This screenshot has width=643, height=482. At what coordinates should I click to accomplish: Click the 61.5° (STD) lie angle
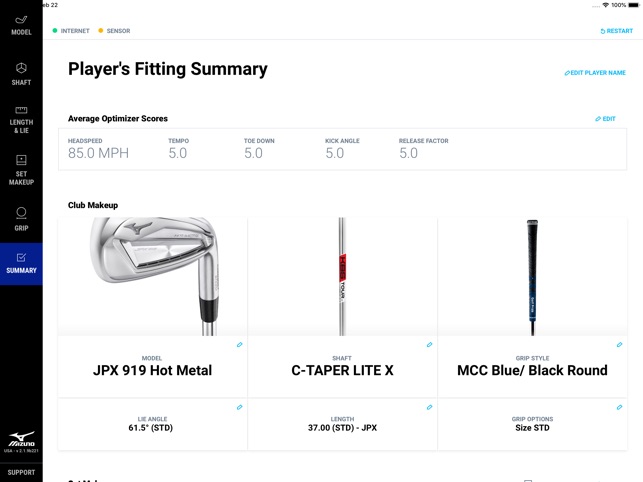pos(150,428)
